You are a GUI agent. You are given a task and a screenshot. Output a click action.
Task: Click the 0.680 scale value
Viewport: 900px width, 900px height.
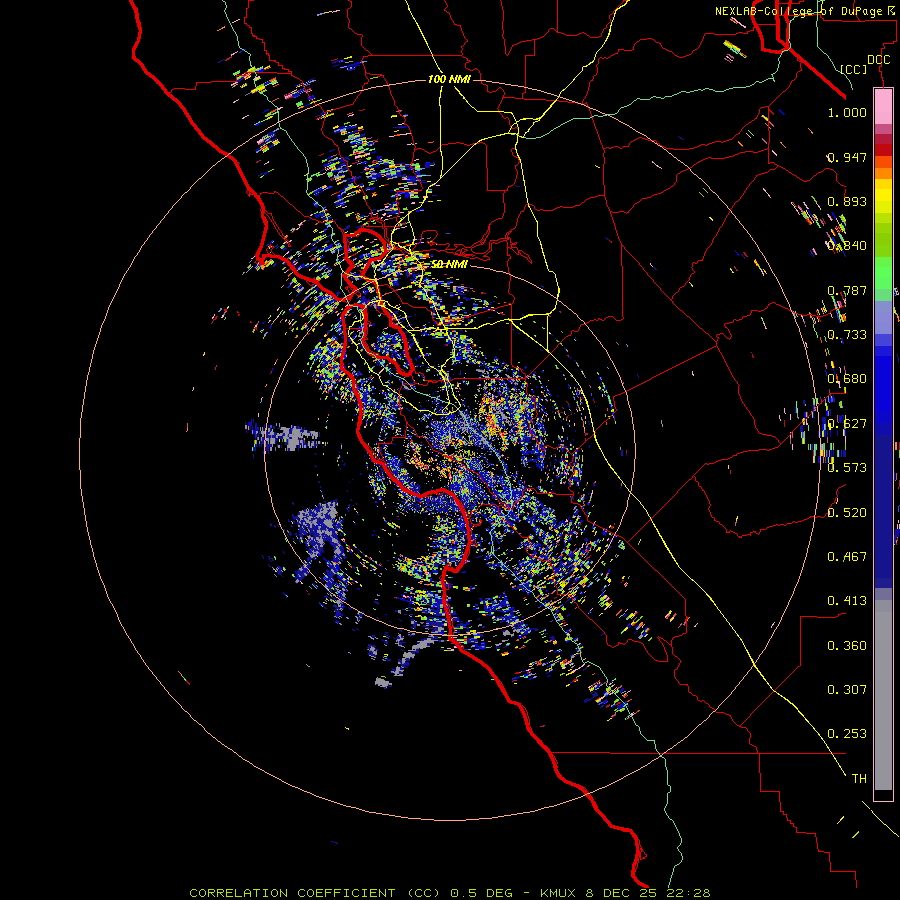847,379
